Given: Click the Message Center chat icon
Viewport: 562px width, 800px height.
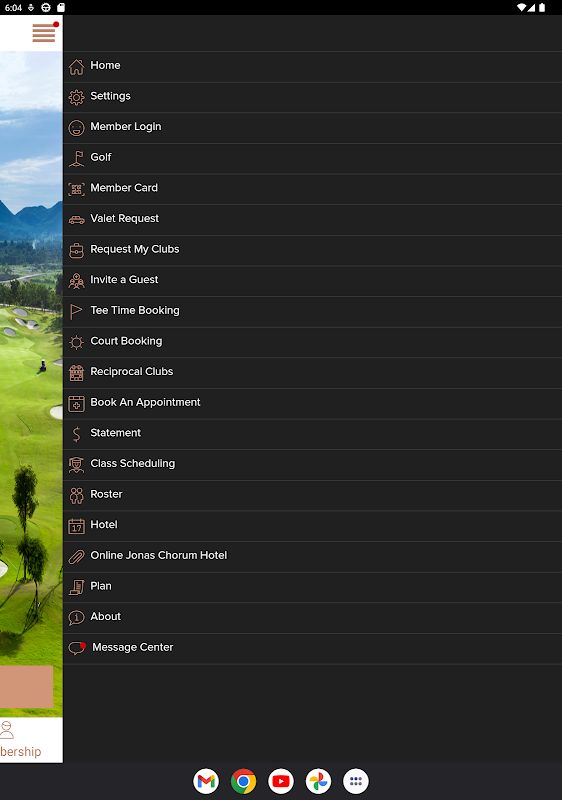Looking at the screenshot, I should coord(76,648).
